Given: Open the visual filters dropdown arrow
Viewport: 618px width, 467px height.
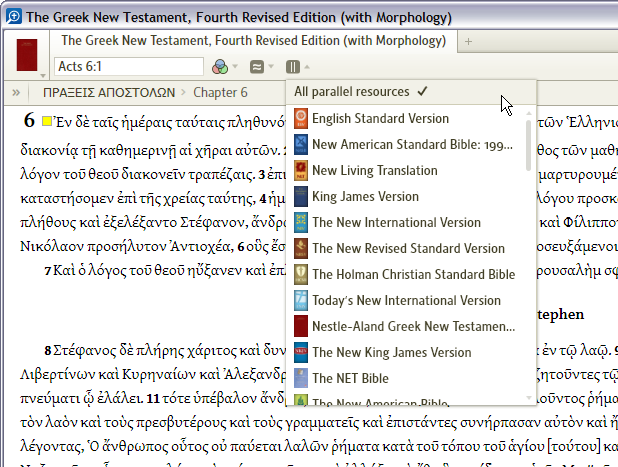Looking at the screenshot, I should pos(235,67).
